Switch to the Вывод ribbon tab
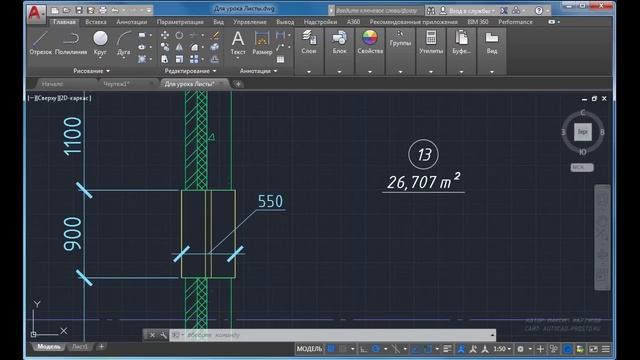 point(285,22)
